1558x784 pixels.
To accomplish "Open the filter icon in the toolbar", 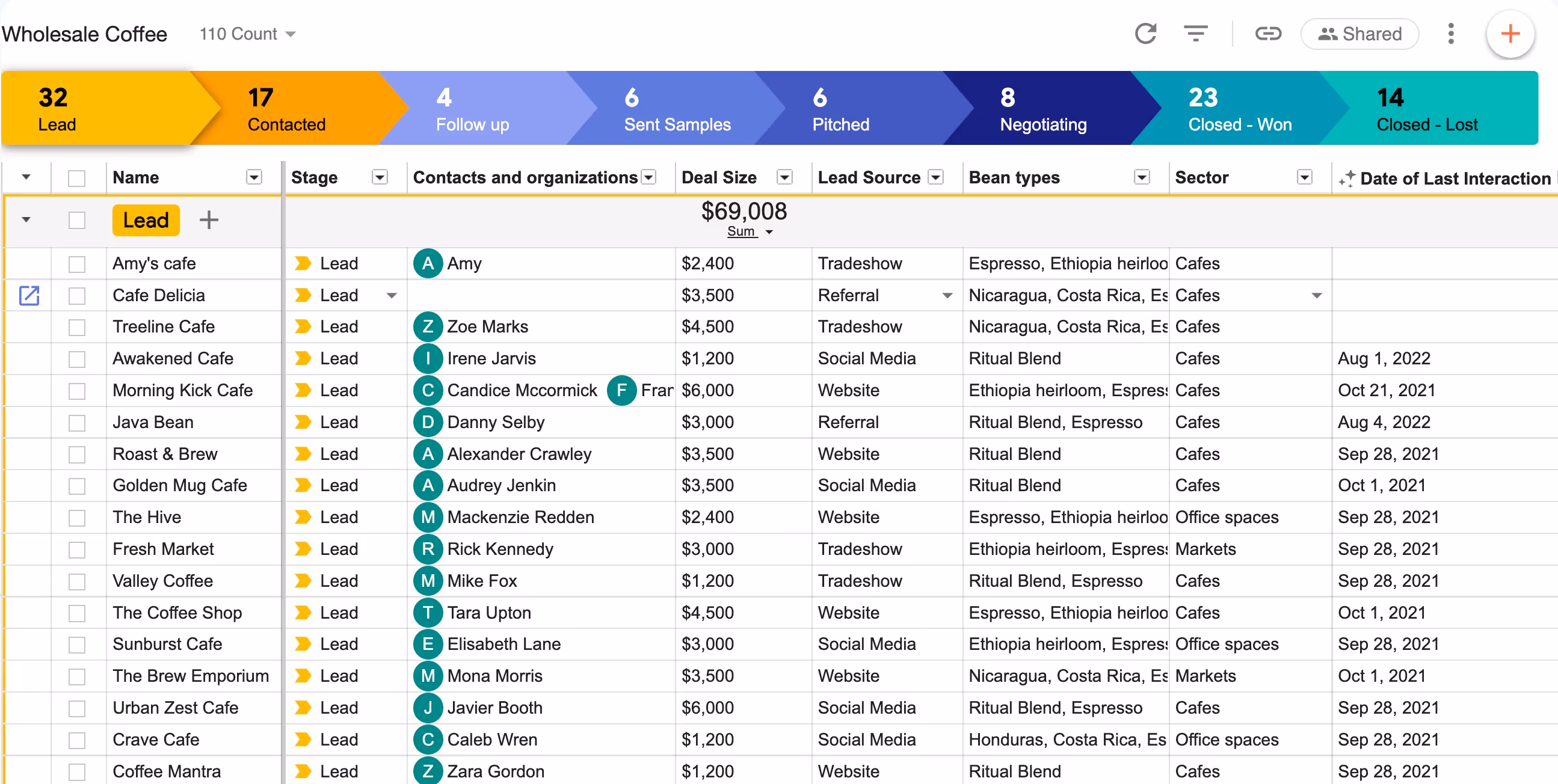I will point(1195,34).
